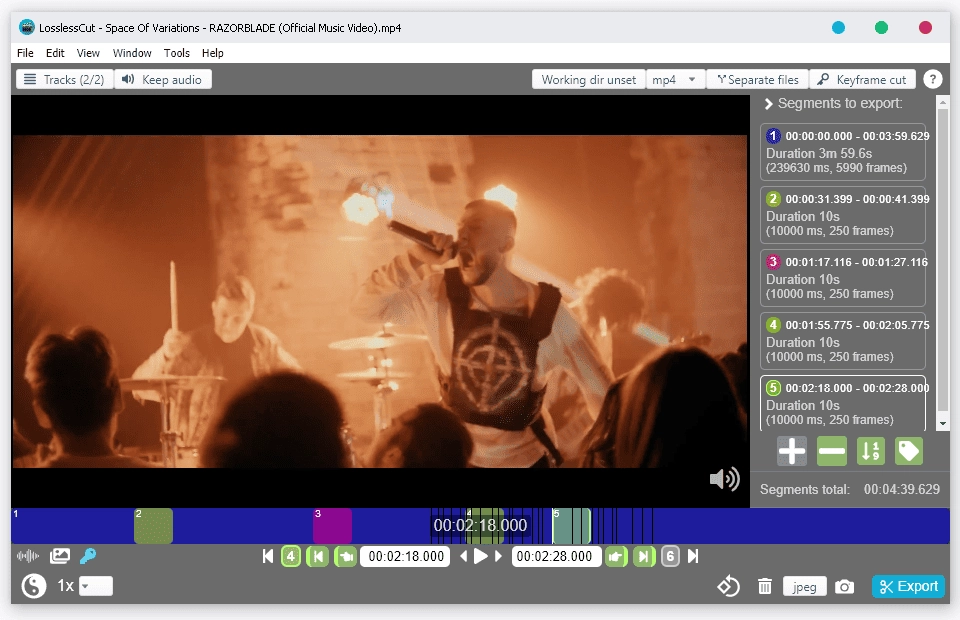The height and width of the screenshot is (620, 960).
Task: Open the Tools menu
Action: point(177,53)
